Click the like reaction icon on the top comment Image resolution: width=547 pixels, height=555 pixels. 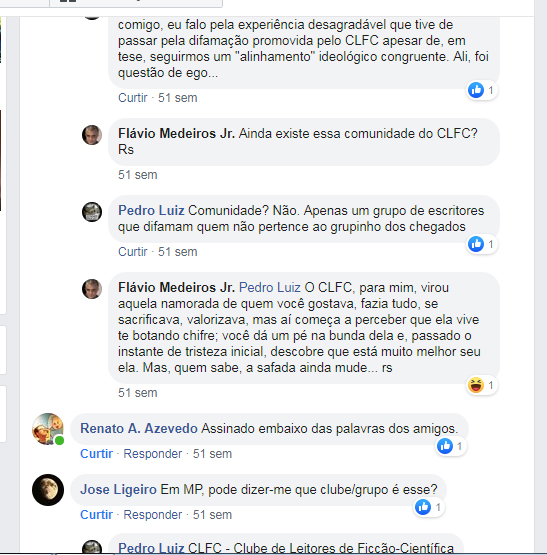pyautogui.click(x=476, y=90)
